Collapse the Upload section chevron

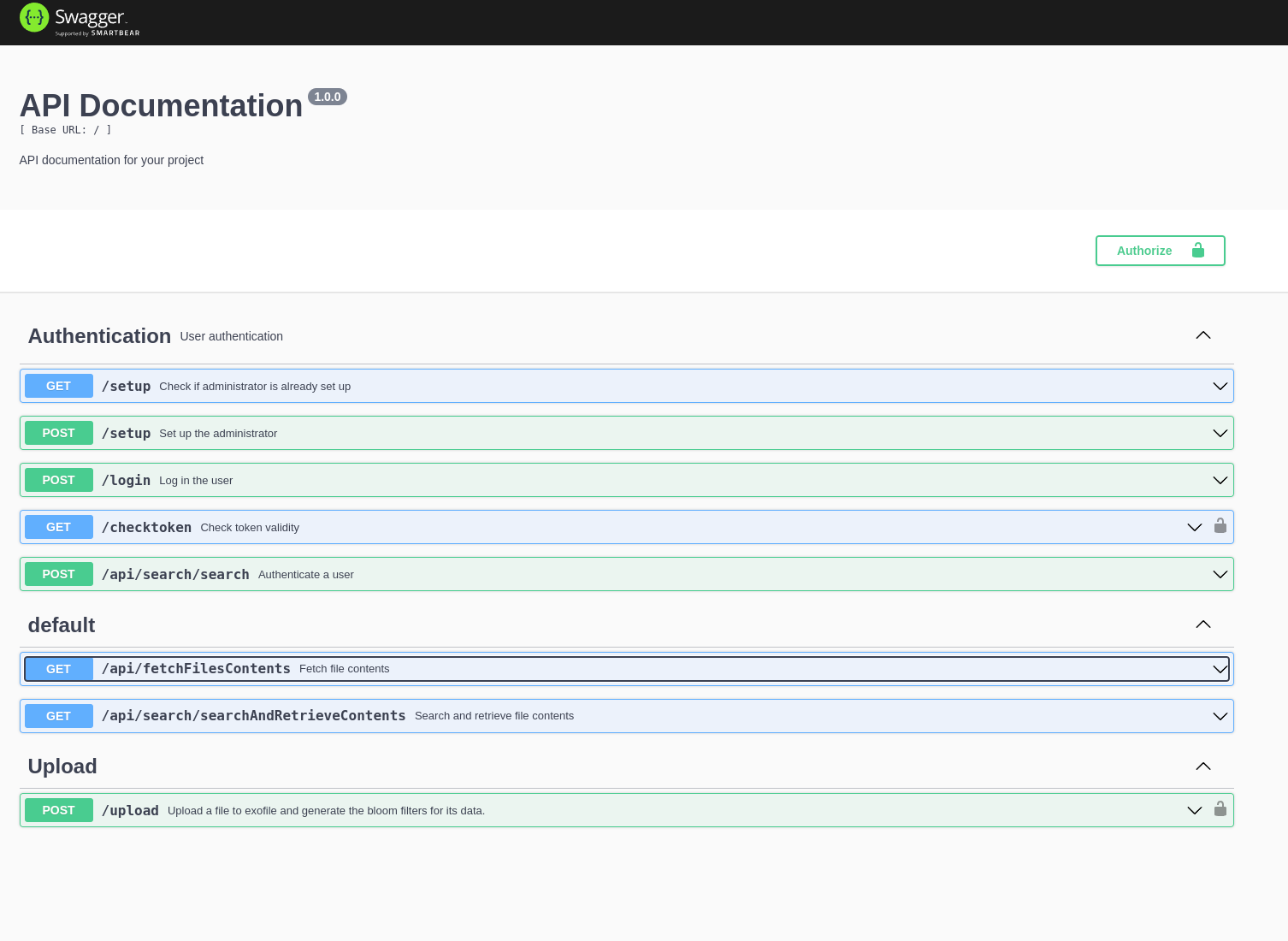(1203, 766)
